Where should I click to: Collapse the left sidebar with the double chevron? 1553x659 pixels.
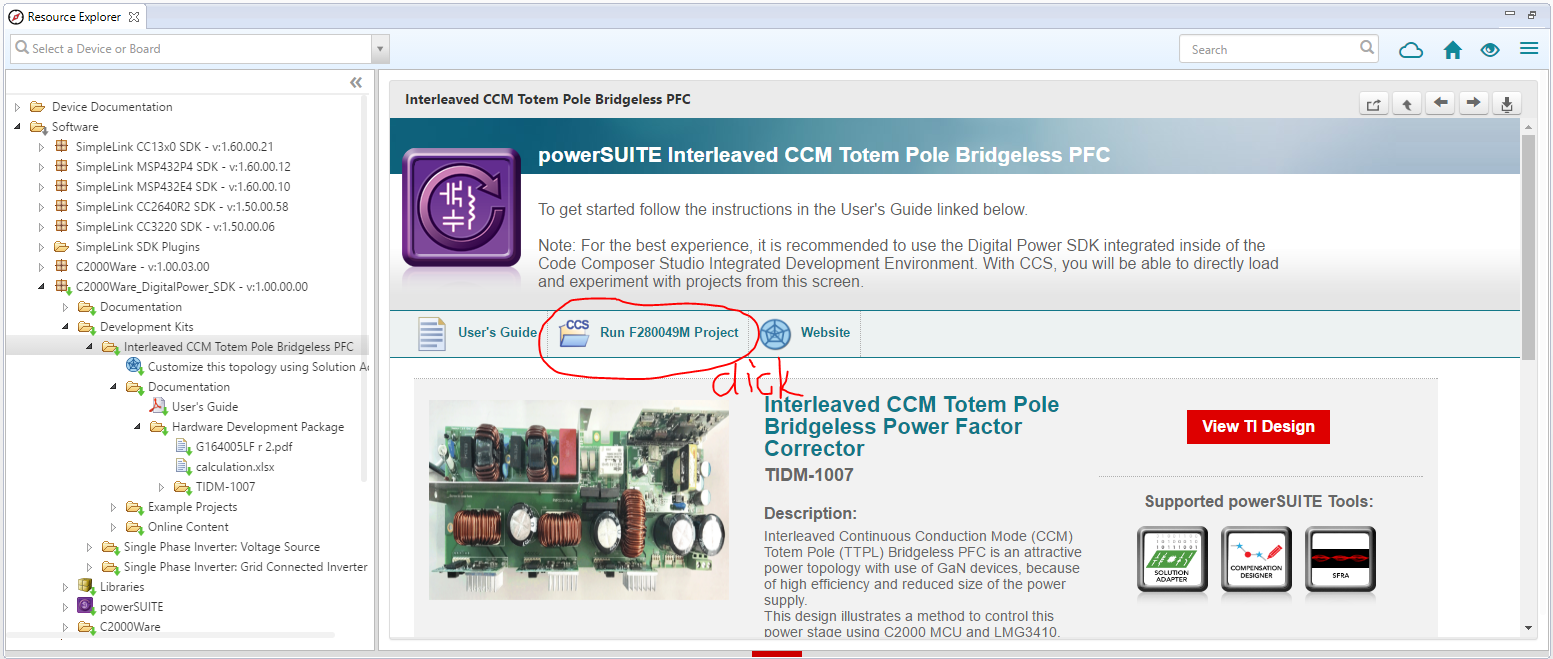click(x=355, y=82)
